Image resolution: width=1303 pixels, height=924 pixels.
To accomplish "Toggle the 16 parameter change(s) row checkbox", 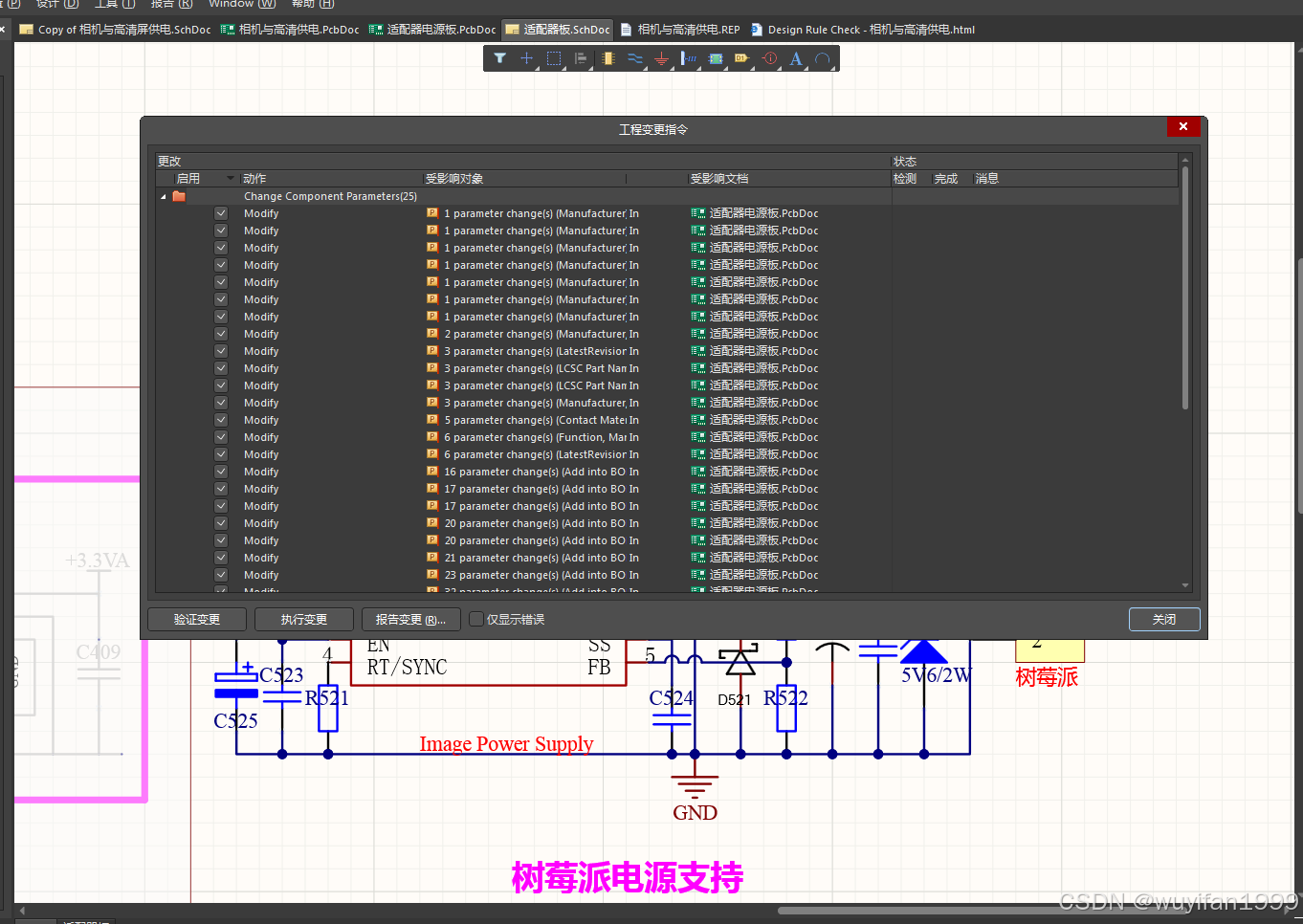I will [221, 472].
